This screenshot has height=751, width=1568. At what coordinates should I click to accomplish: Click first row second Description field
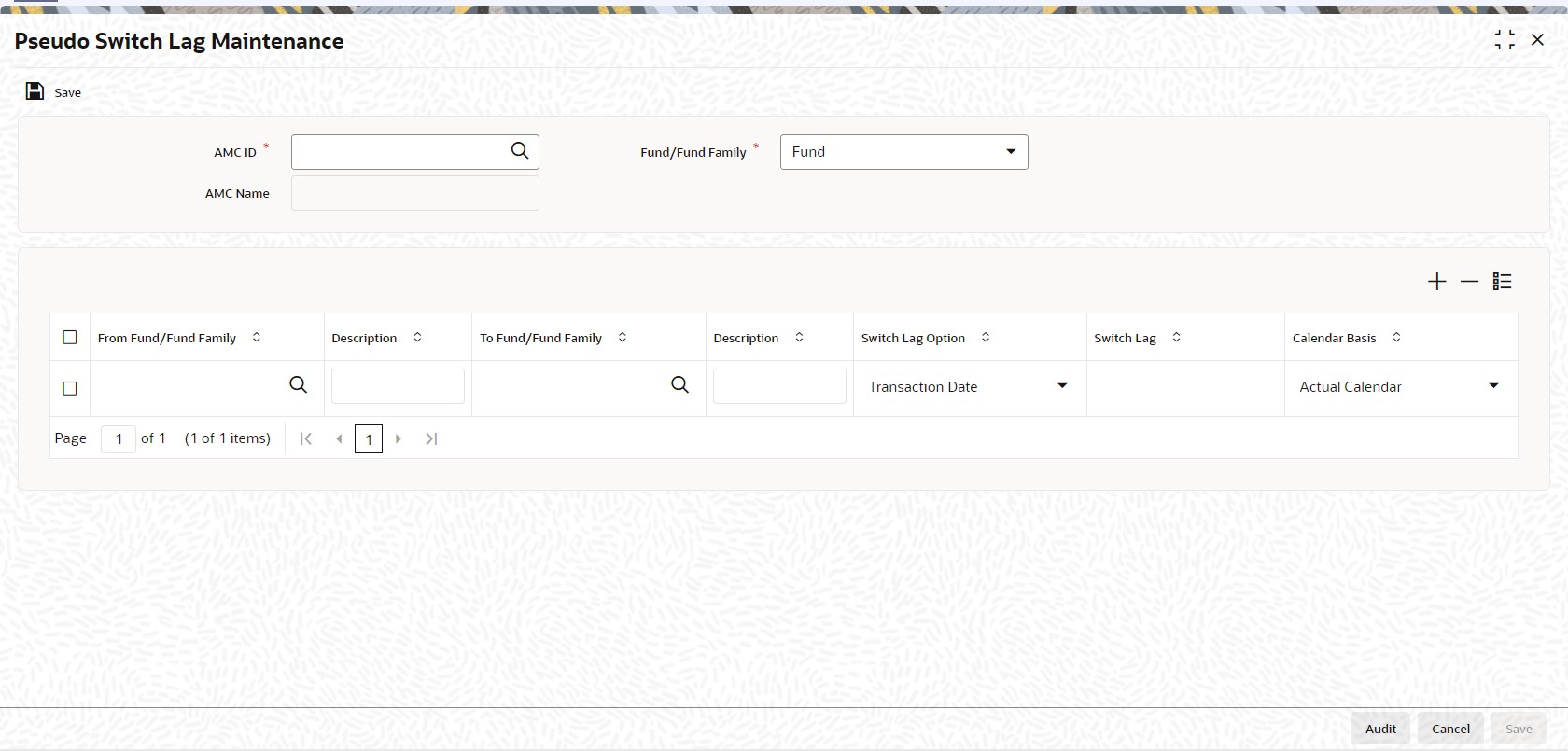779,386
